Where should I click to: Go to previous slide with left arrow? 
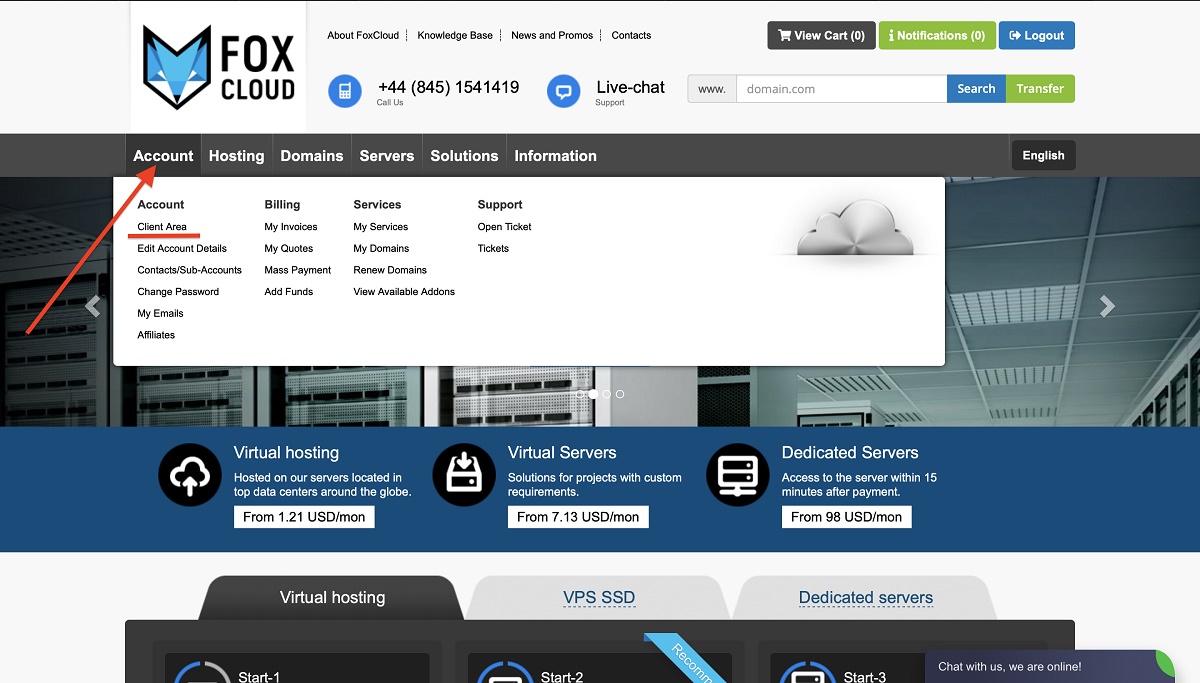pos(93,306)
